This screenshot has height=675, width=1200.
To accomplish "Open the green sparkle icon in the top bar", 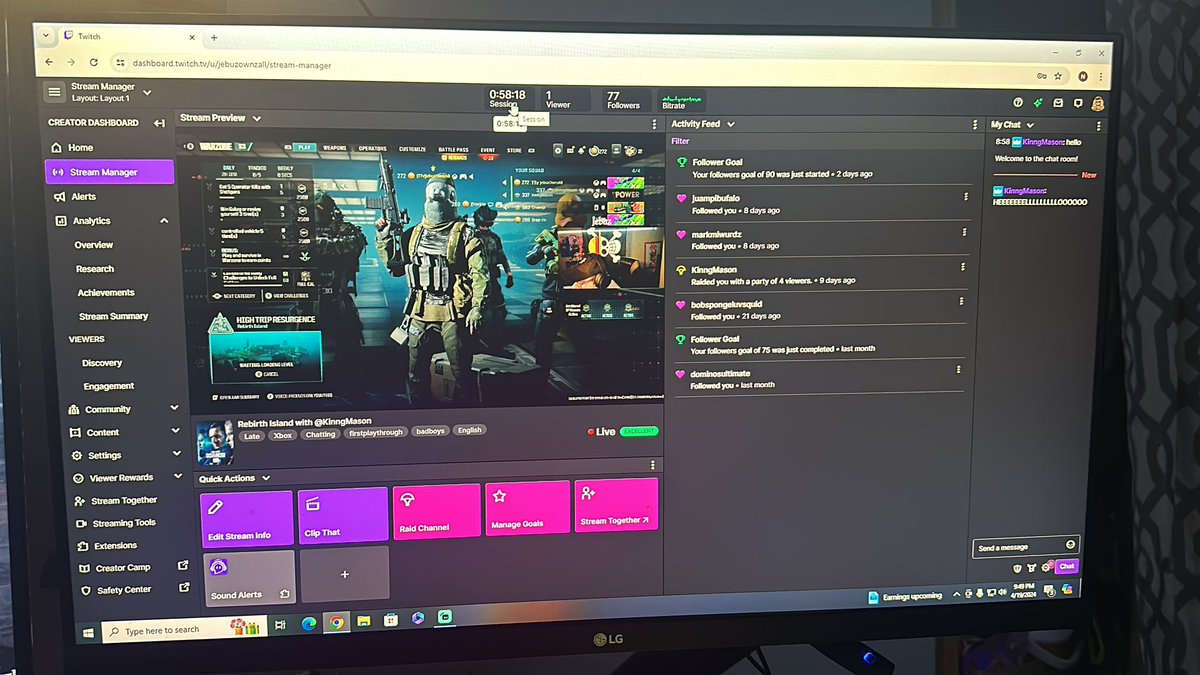I will pos(1038,102).
